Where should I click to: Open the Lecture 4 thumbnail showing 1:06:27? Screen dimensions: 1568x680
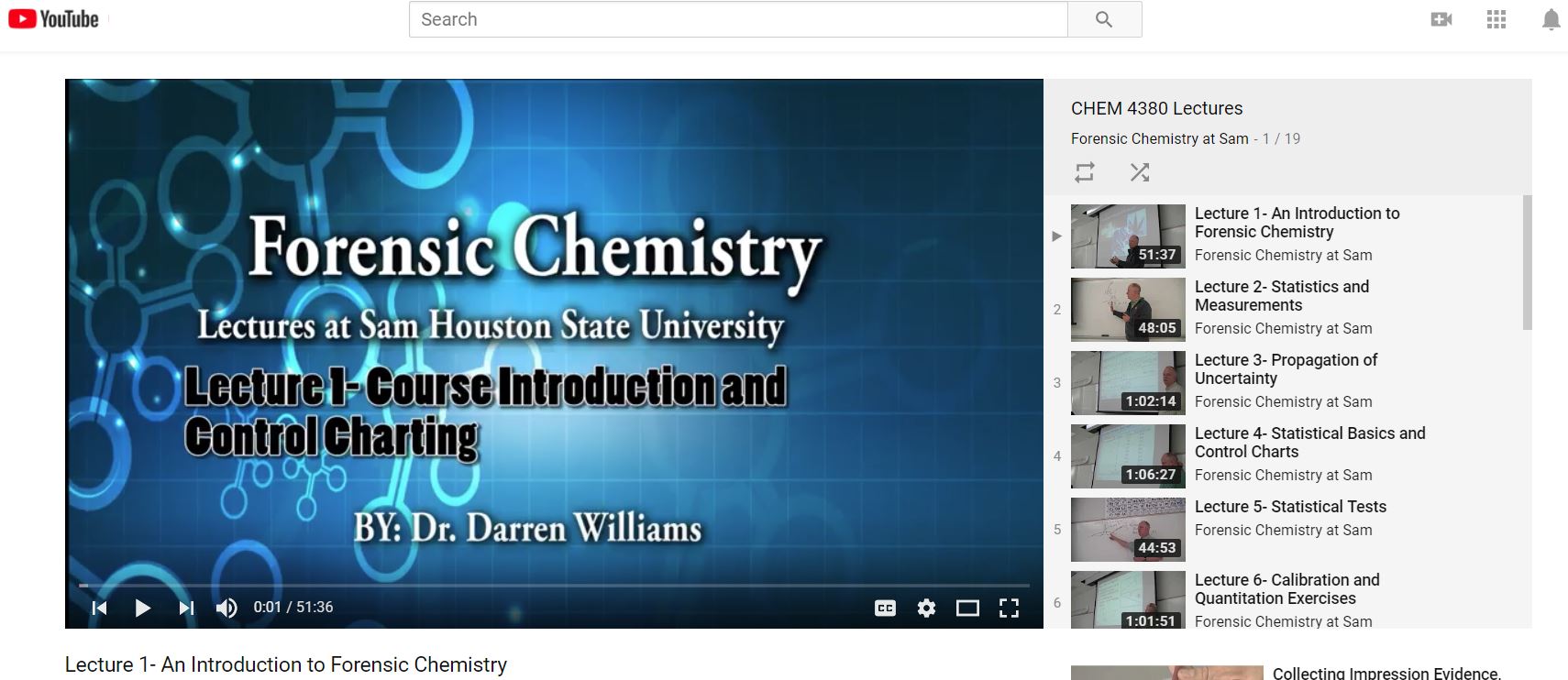1128,456
